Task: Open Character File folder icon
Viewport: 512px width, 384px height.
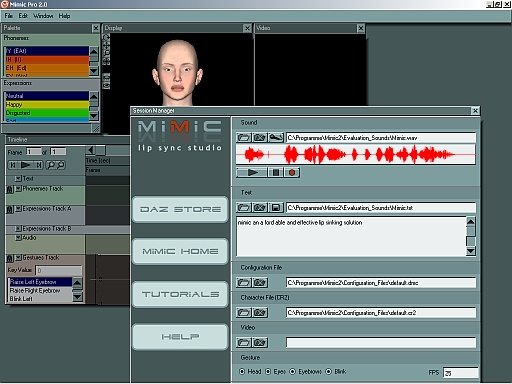Action: pyautogui.click(x=244, y=313)
